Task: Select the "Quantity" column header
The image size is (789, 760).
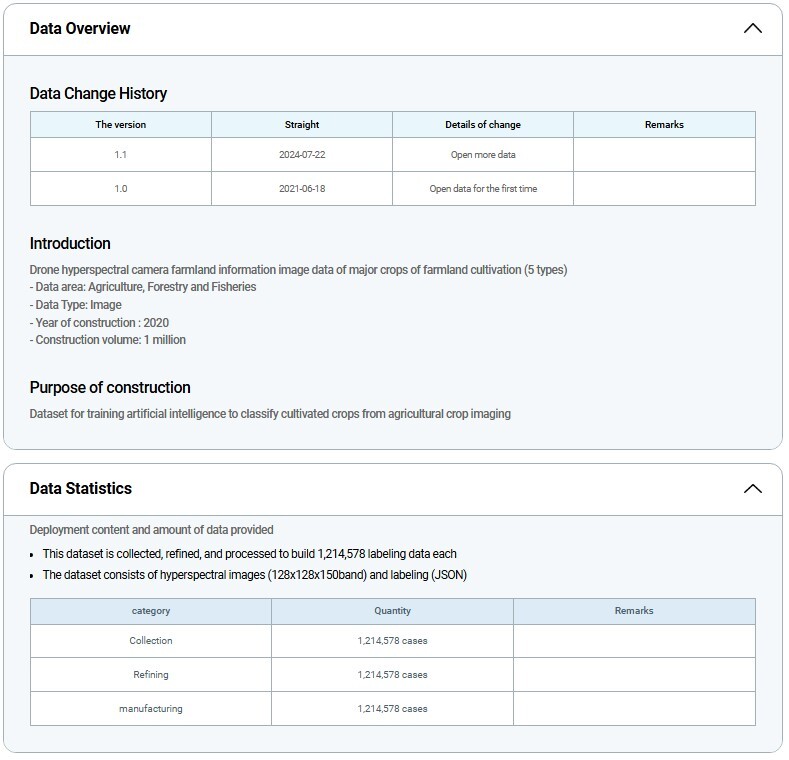Action: [x=392, y=611]
